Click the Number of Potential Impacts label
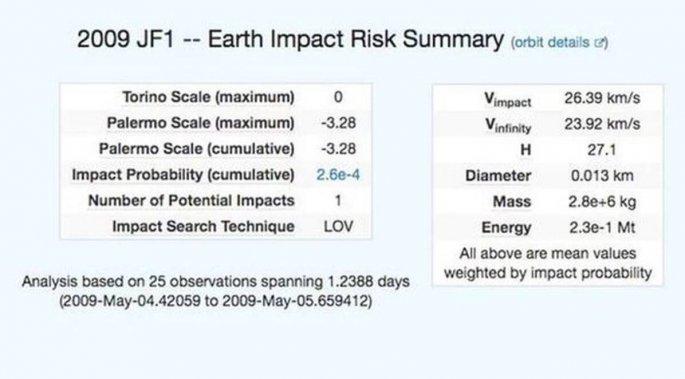This screenshot has width=685, height=379. point(191,200)
